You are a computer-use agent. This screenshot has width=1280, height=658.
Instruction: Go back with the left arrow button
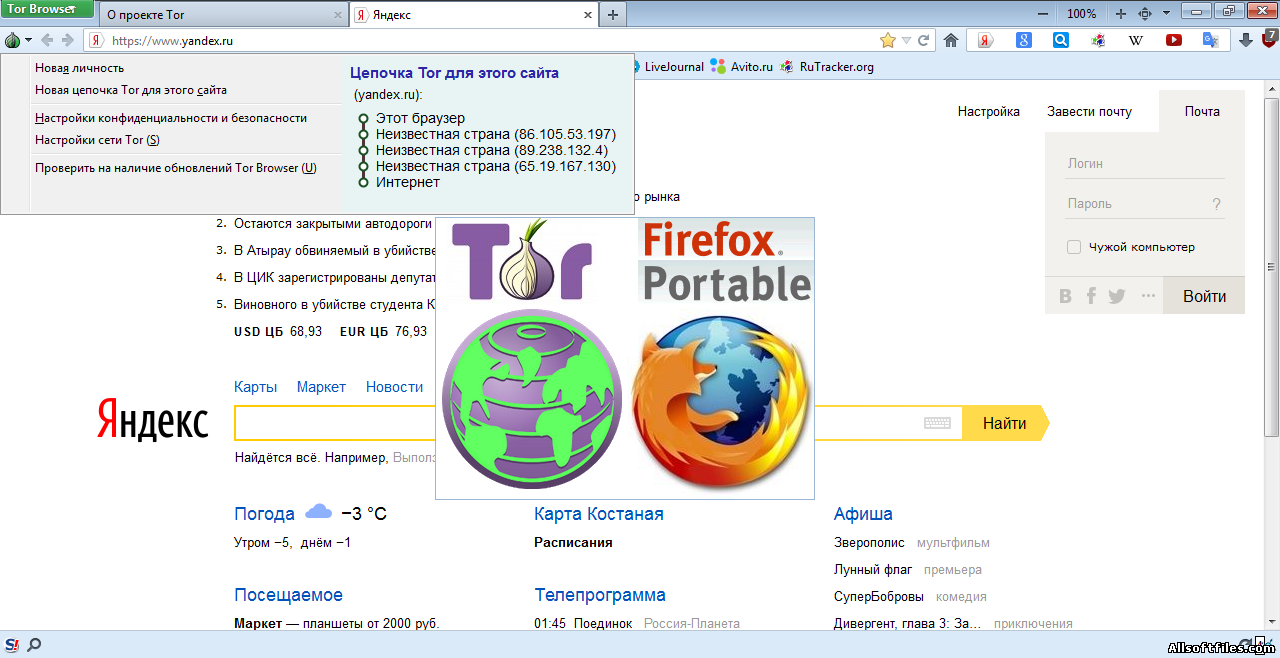(47, 40)
